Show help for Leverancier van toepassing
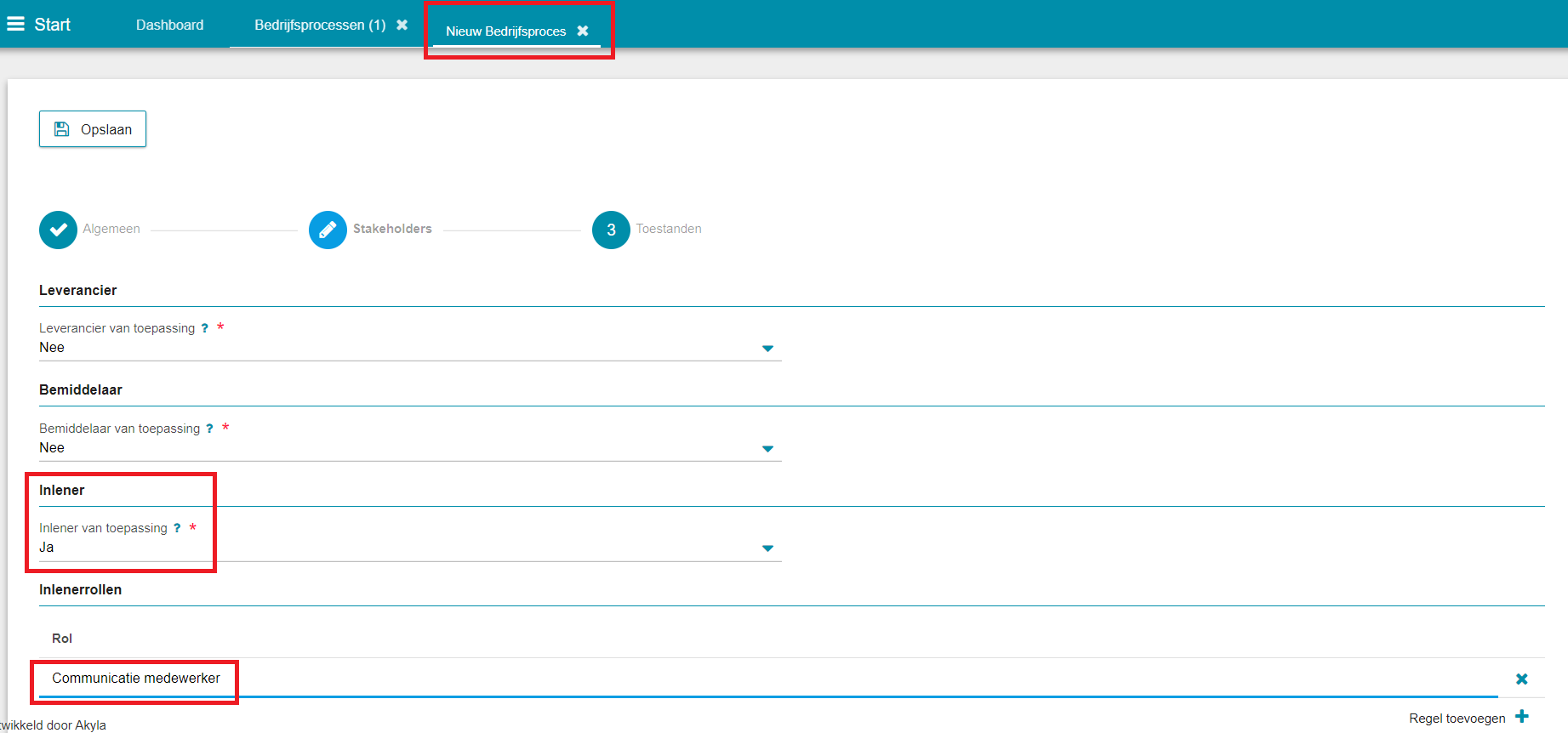Screen dimensions: 1568x733 click(205, 328)
